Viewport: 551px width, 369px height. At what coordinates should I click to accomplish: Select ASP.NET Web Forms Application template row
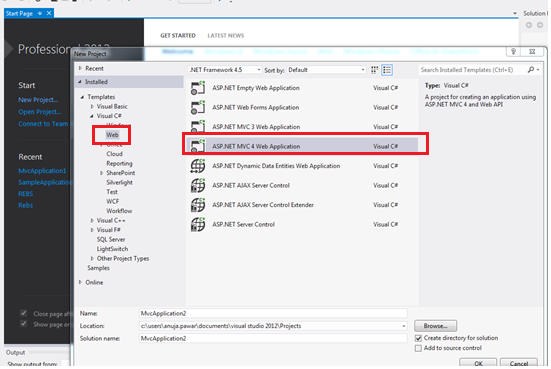(x=302, y=107)
